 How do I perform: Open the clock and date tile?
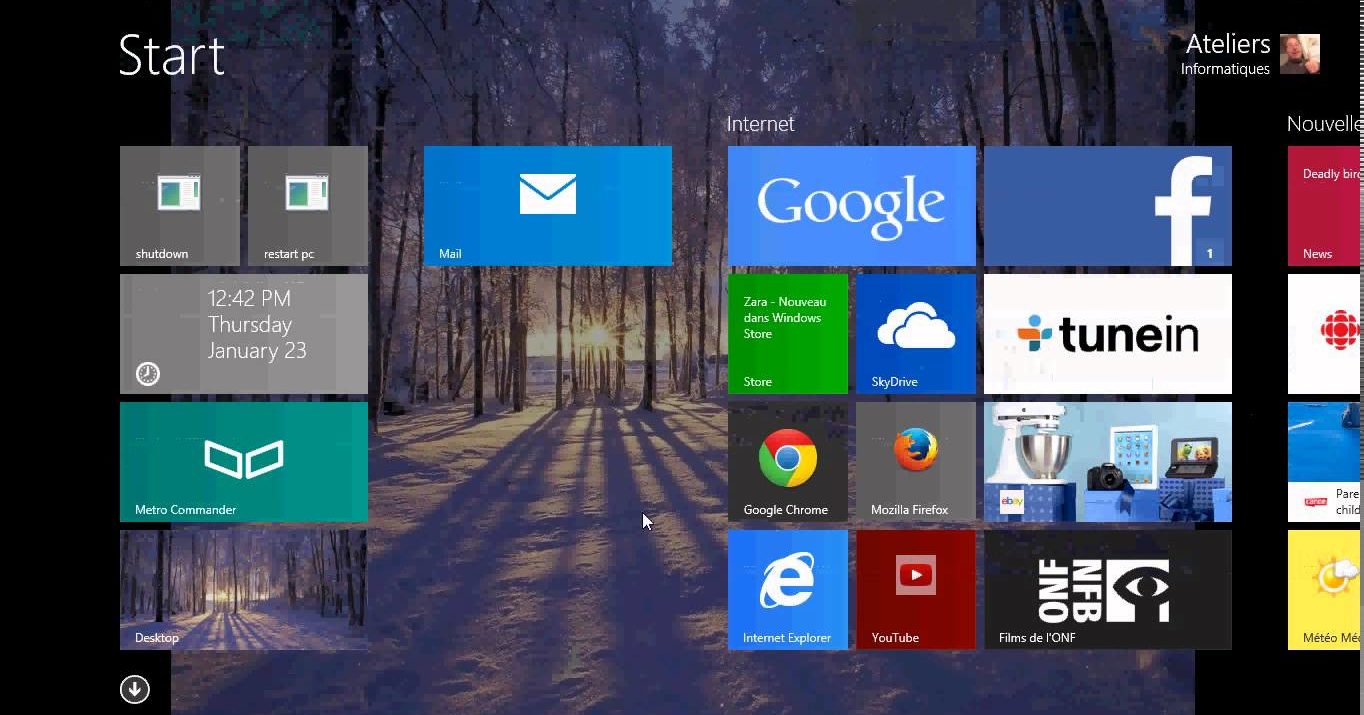tap(243, 333)
